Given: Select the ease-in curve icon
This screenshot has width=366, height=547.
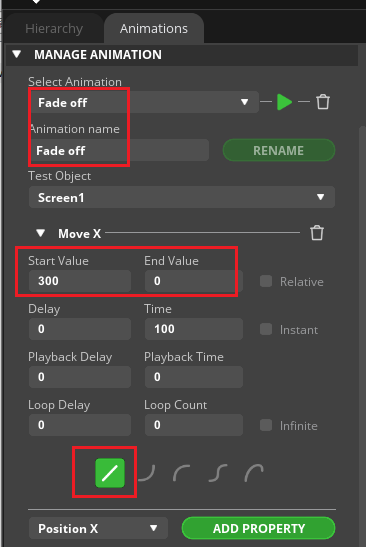Looking at the screenshot, I should (147, 473).
